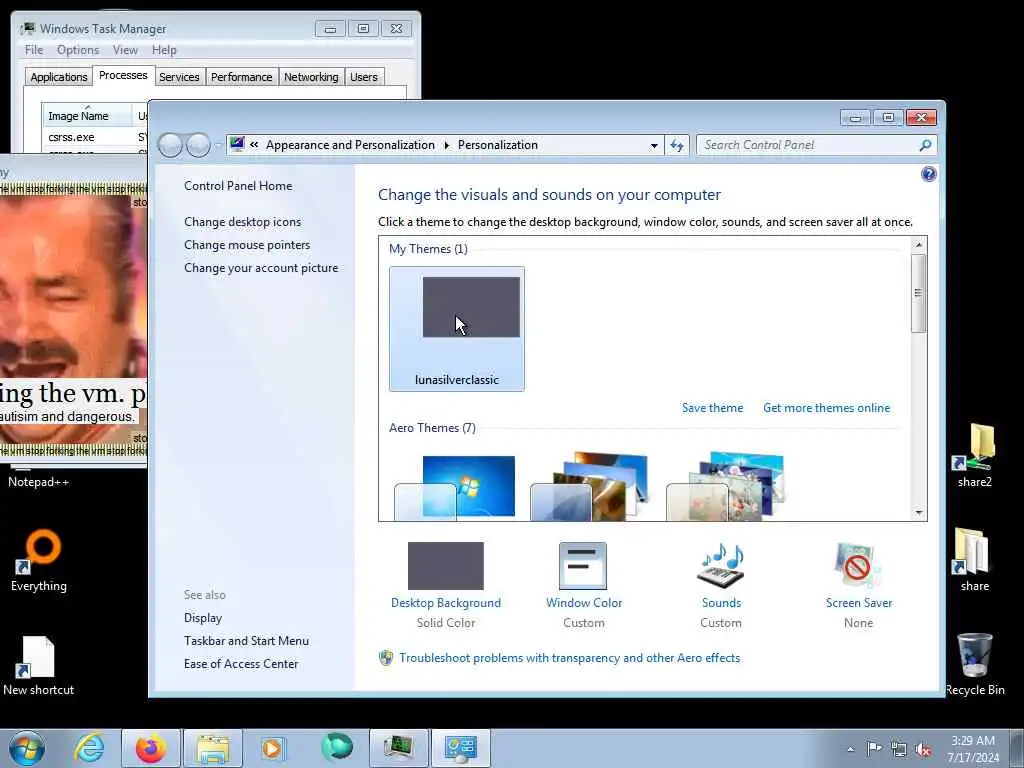Open the File menu in Task Manager

(x=34, y=50)
